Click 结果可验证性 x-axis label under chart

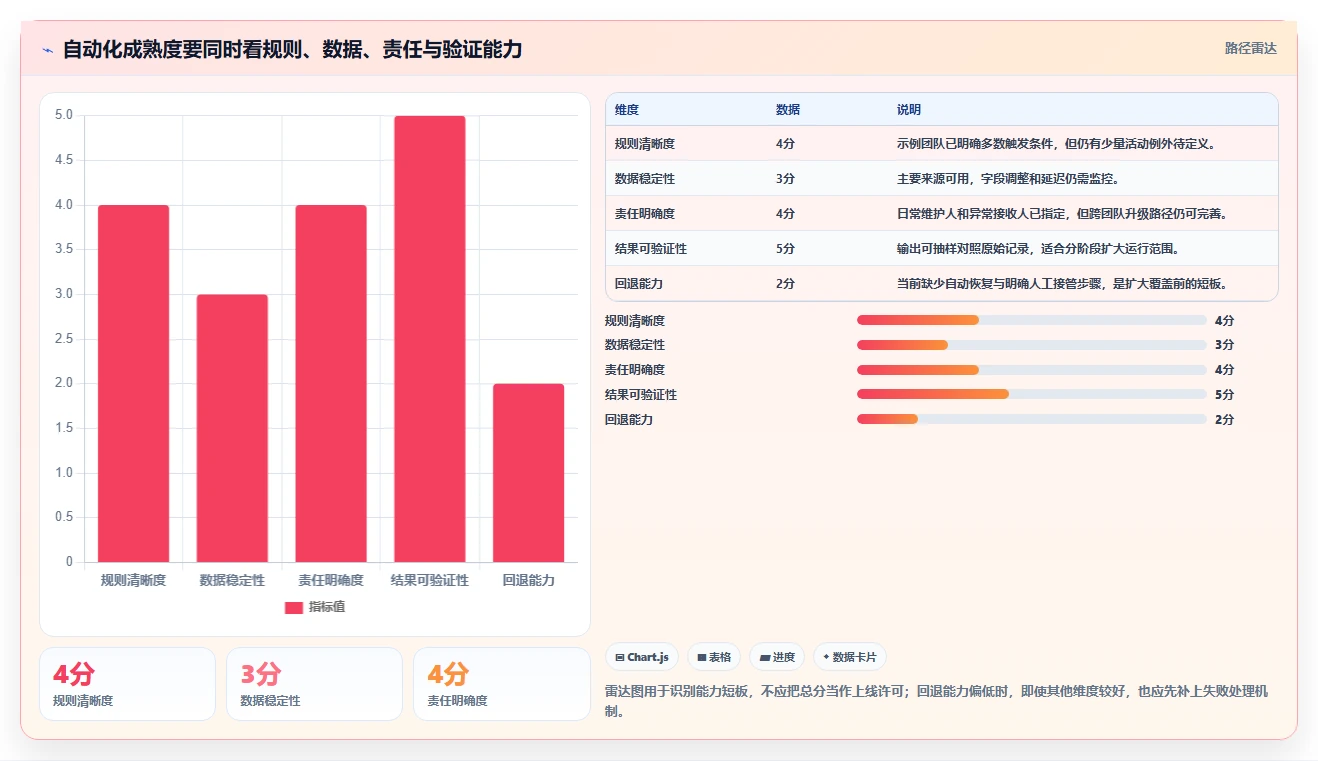point(430,580)
